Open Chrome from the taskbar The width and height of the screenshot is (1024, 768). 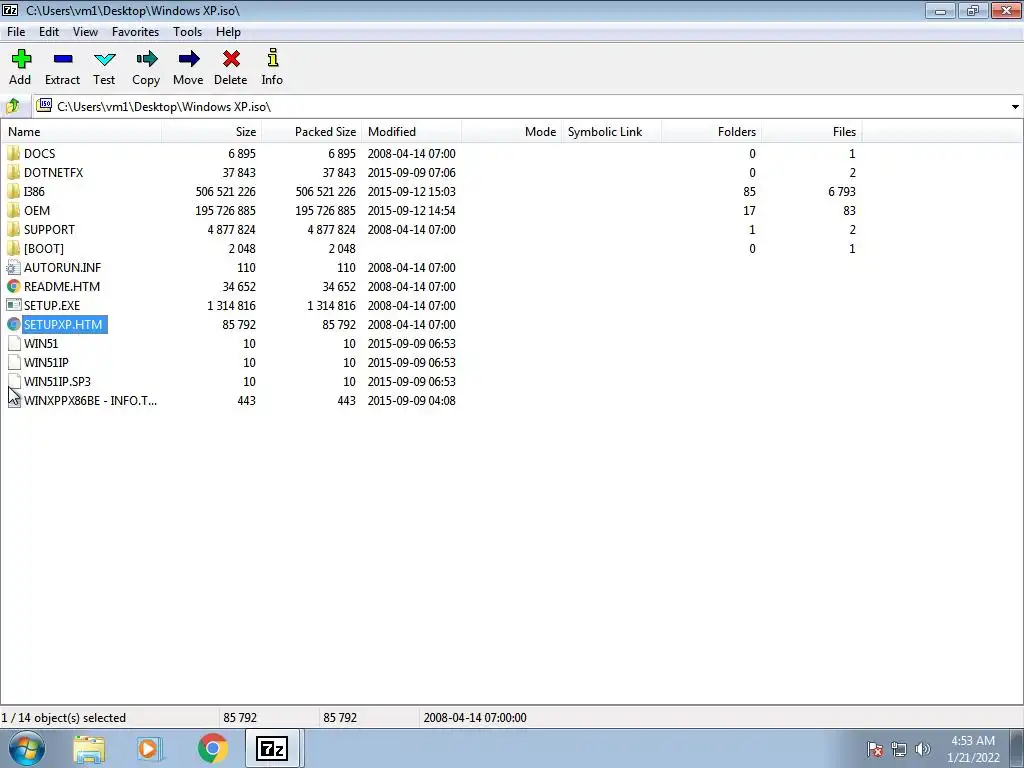[212, 748]
